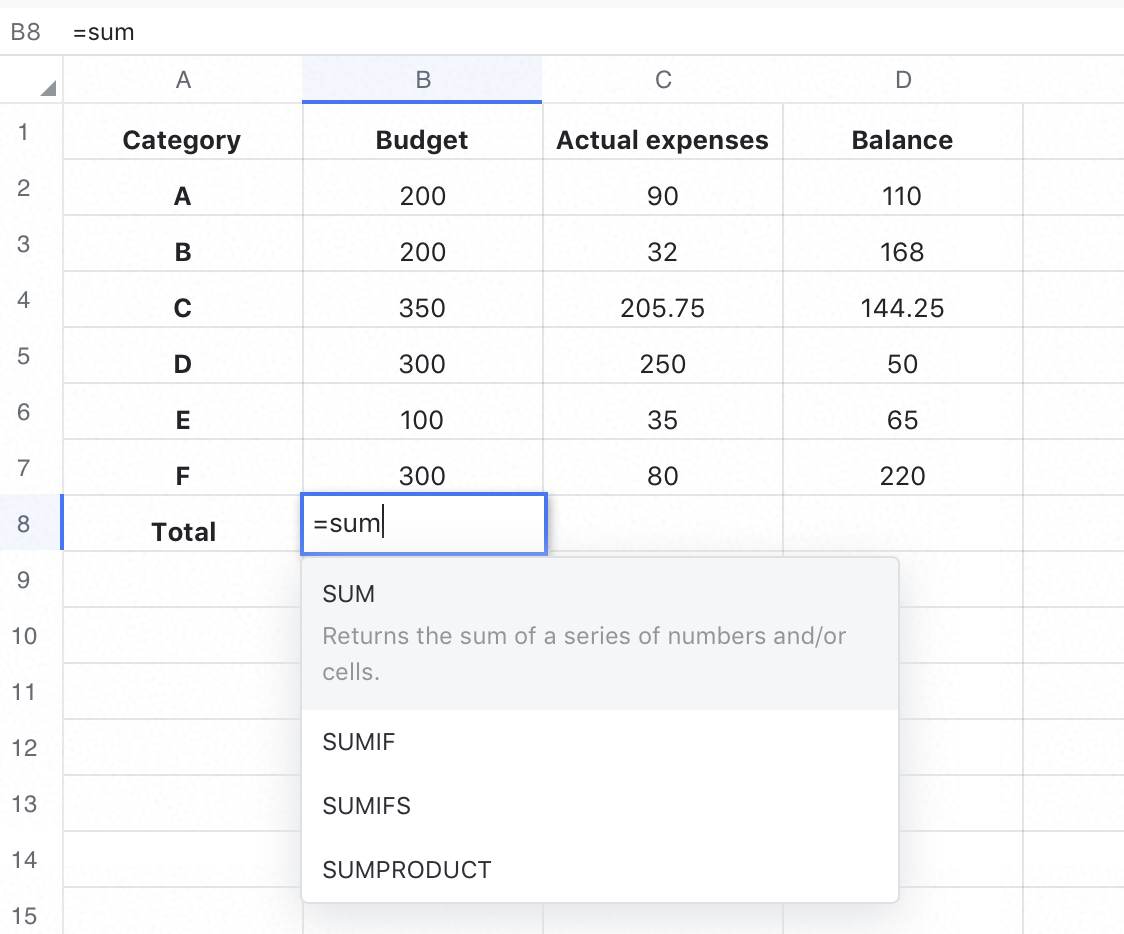Viewport: 1124px width, 934px height.
Task: Select column A header
Action: [x=183, y=80]
